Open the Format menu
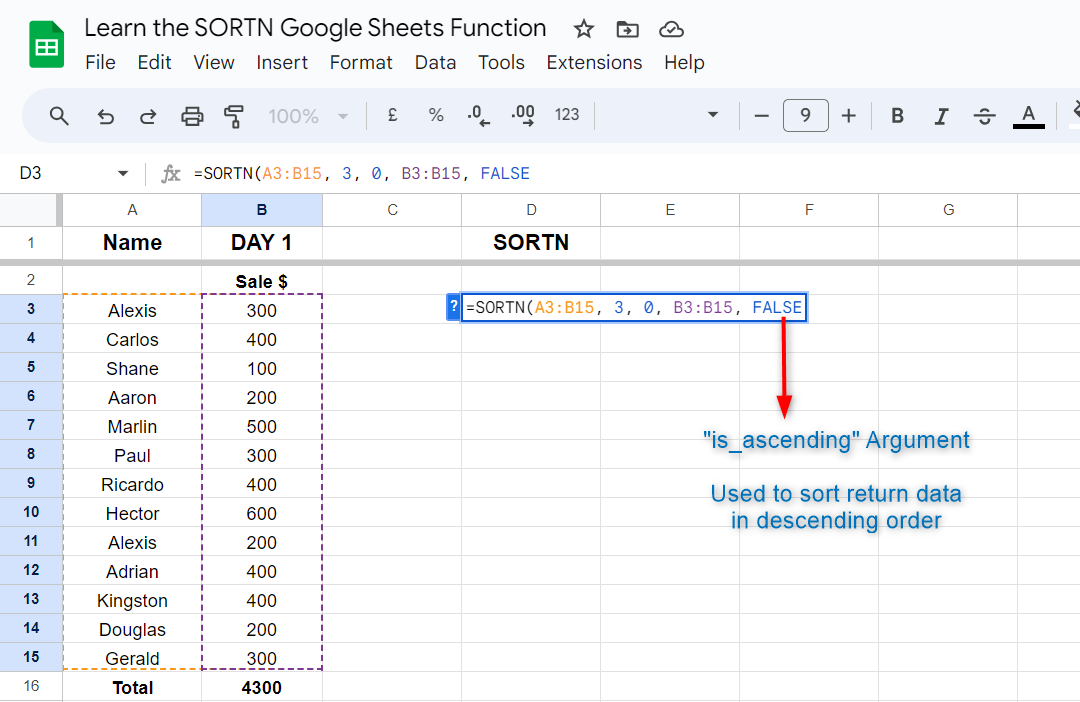1080x702 pixels. tap(361, 63)
